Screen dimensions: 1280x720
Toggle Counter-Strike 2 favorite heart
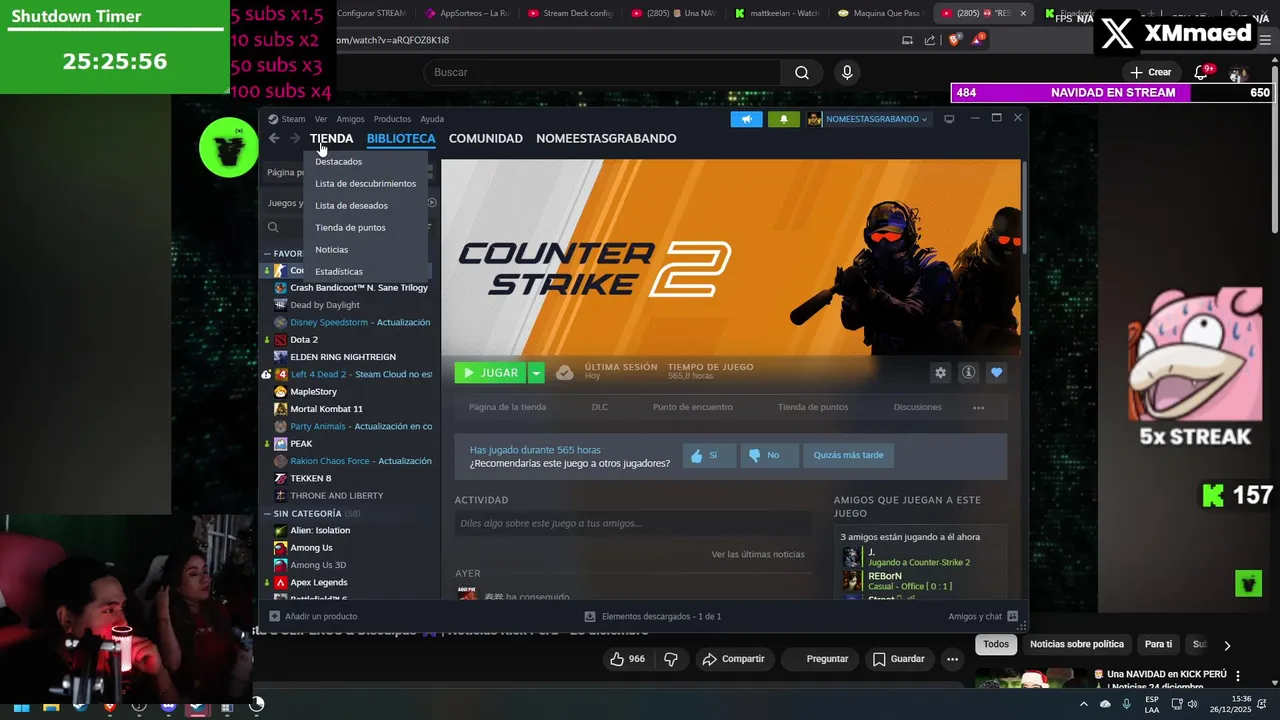pos(996,372)
